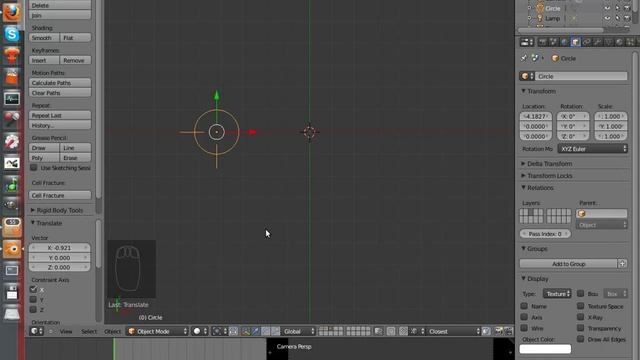Open the display Type Texture dropdown

tap(557, 294)
